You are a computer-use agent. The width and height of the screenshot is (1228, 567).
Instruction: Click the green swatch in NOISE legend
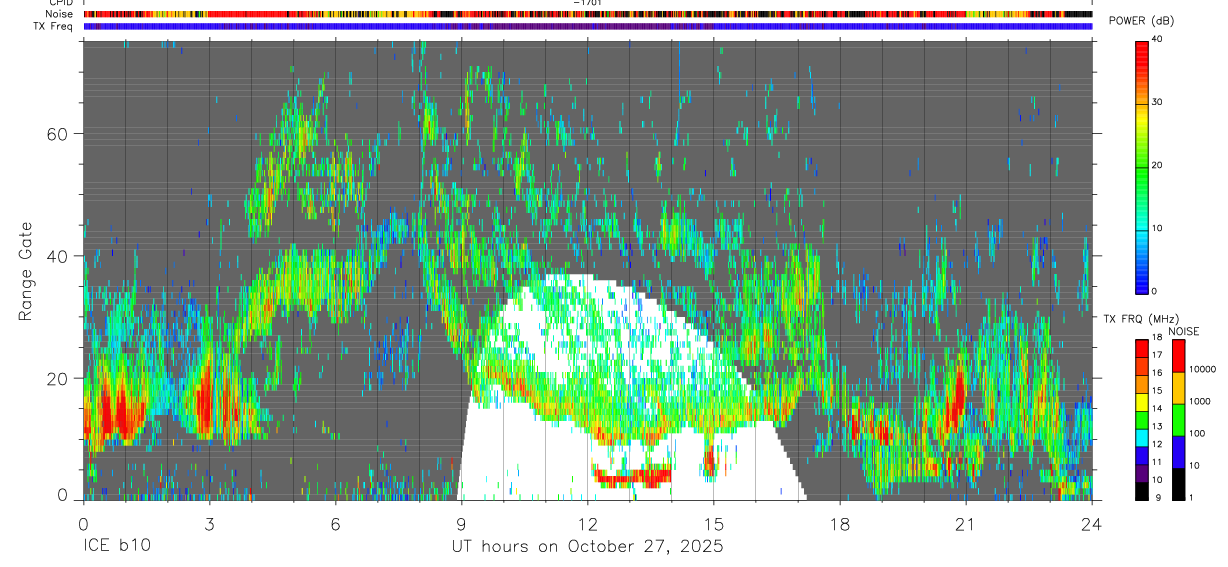(x=1178, y=420)
